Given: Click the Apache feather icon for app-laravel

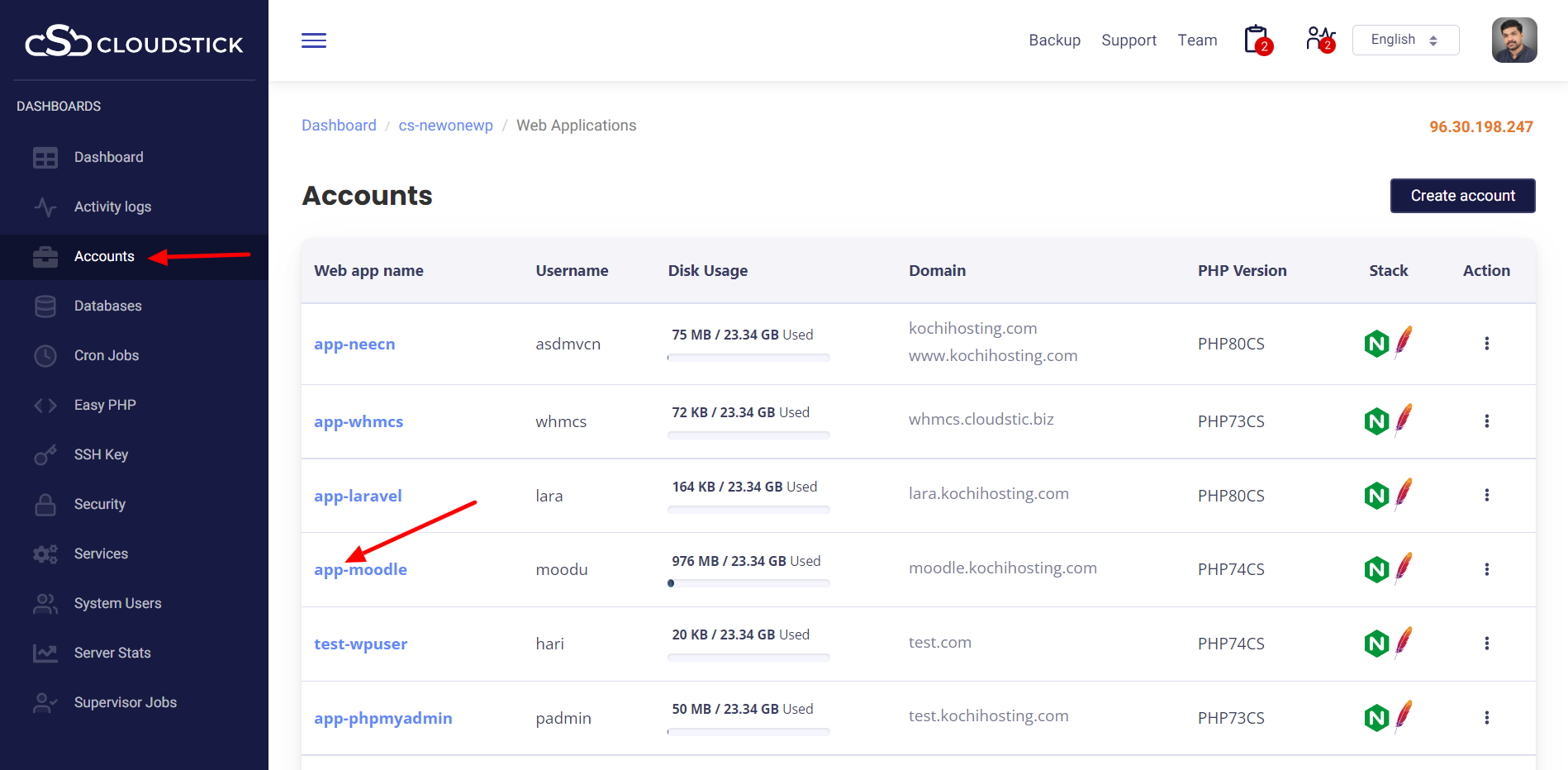Looking at the screenshot, I should coord(1403,494).
